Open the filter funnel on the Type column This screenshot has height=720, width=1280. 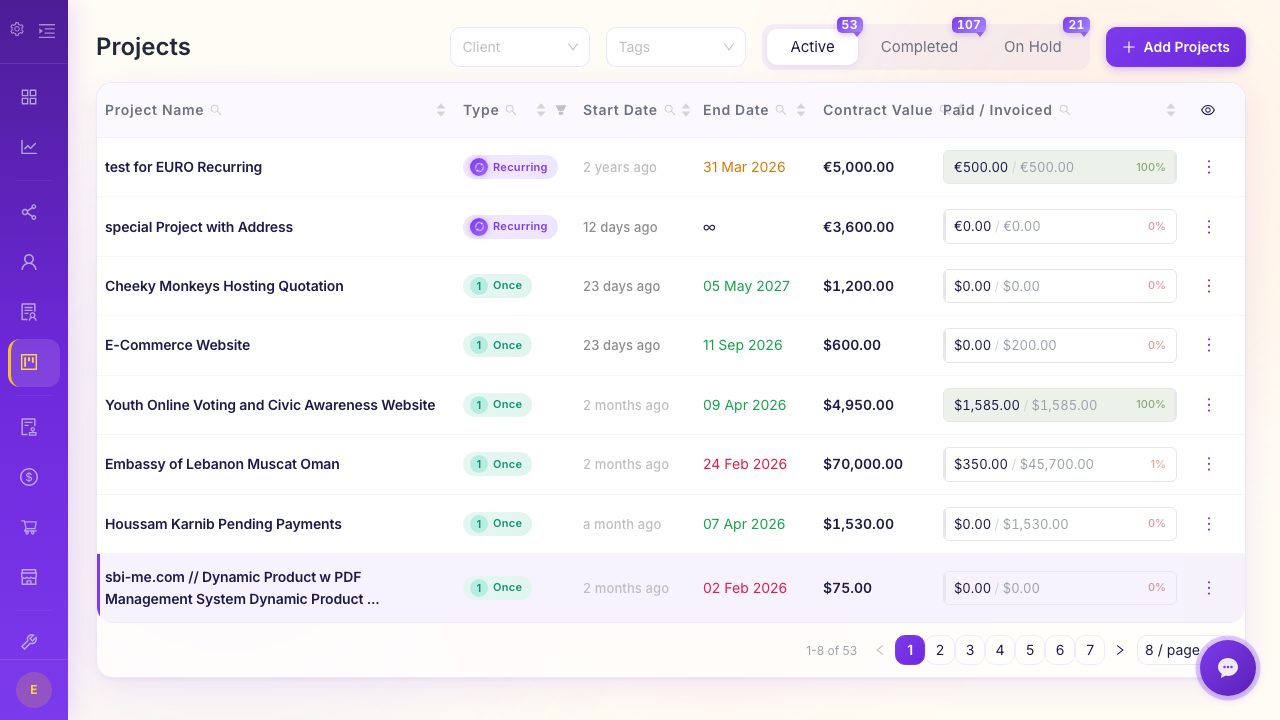pyautogui.click(x=560, y=110)
